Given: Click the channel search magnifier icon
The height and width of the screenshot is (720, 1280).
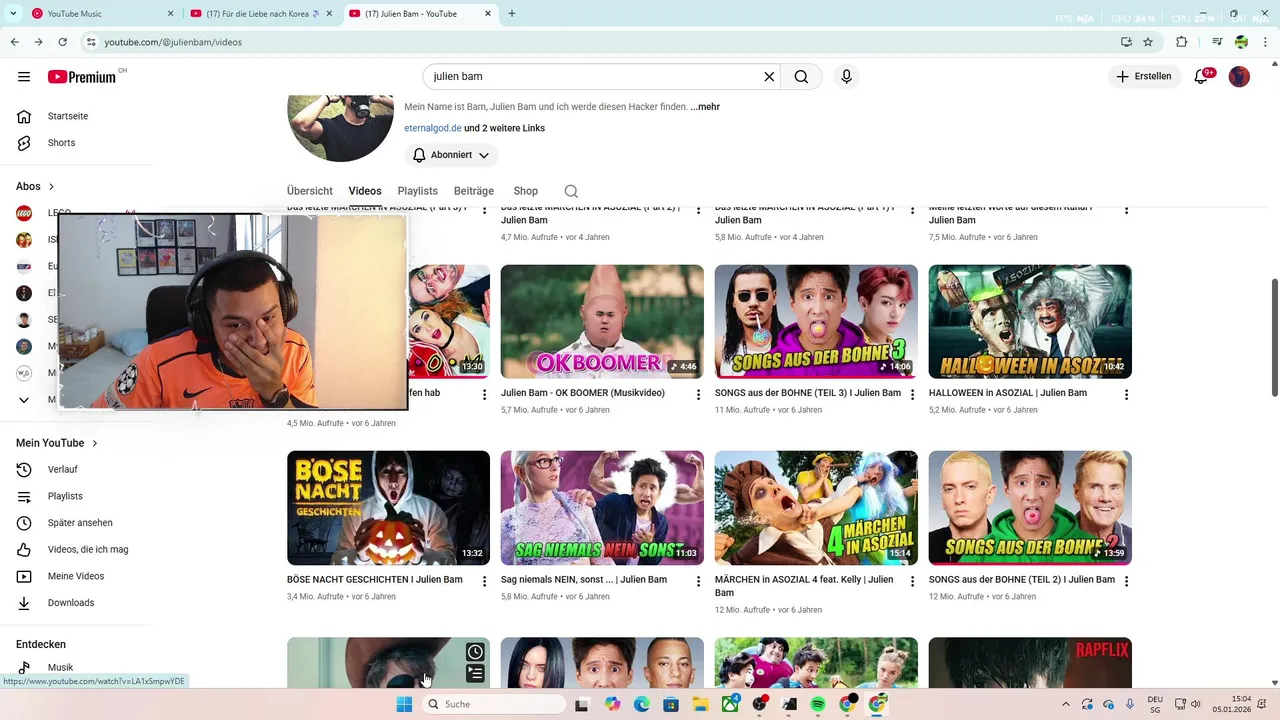Looking at the screenshot, I should [x=571, y=191].
